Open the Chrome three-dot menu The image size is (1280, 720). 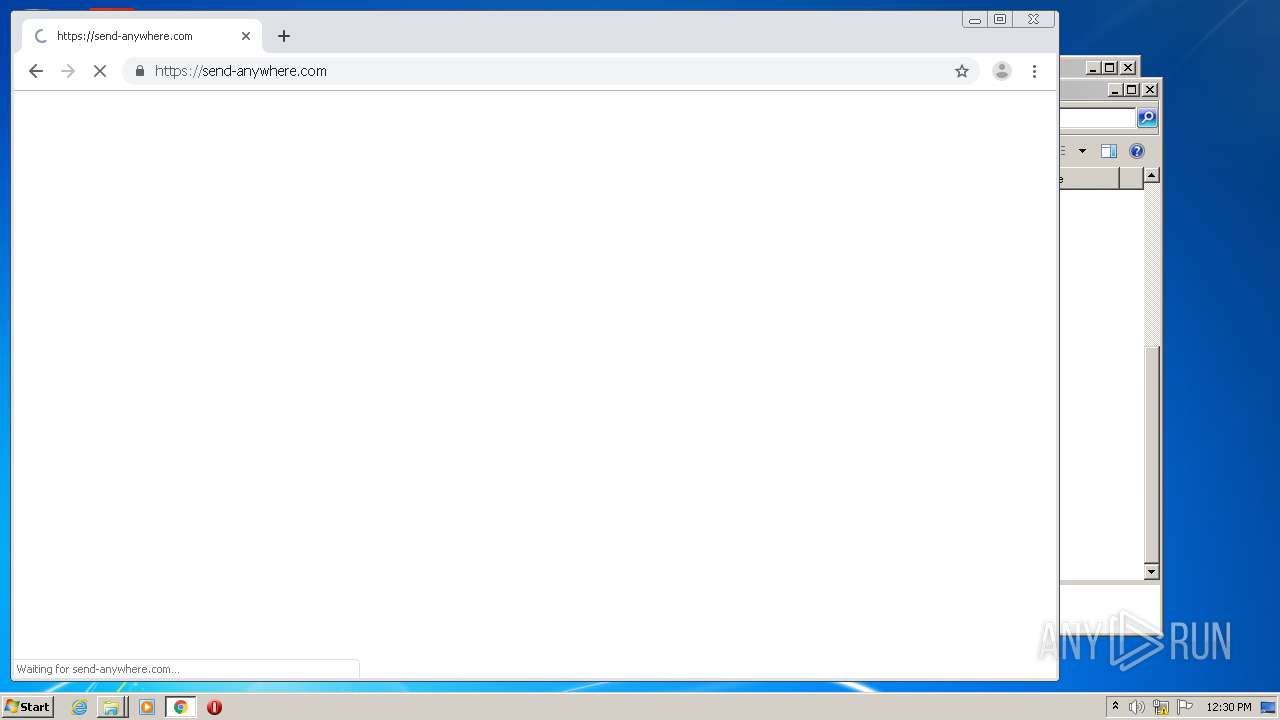[x=1034, y=71]
